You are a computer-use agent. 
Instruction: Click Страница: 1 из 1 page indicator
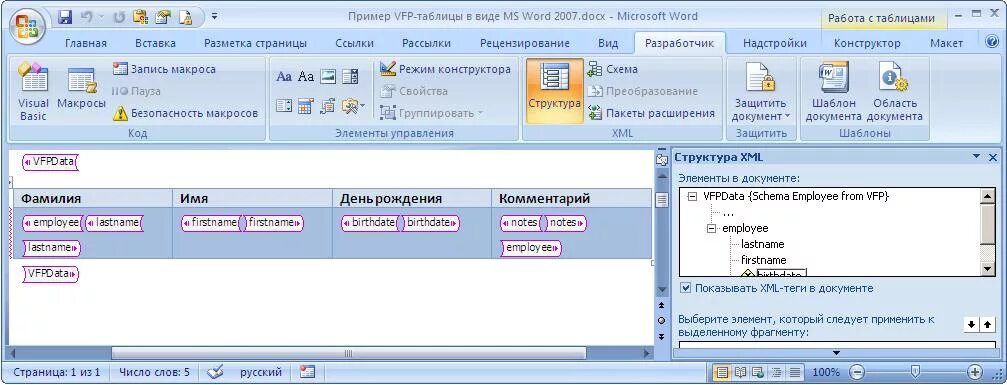[x=57, y=372]
